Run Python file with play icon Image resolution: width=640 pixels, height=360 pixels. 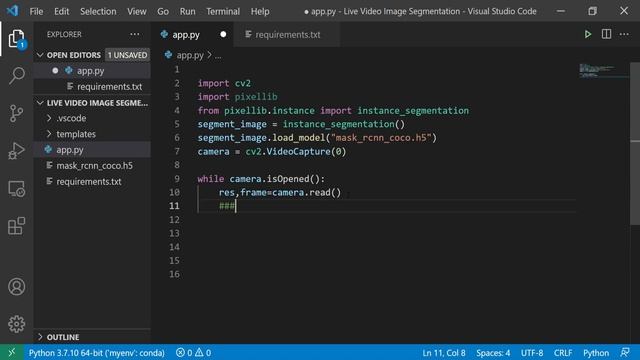[588, 34]
